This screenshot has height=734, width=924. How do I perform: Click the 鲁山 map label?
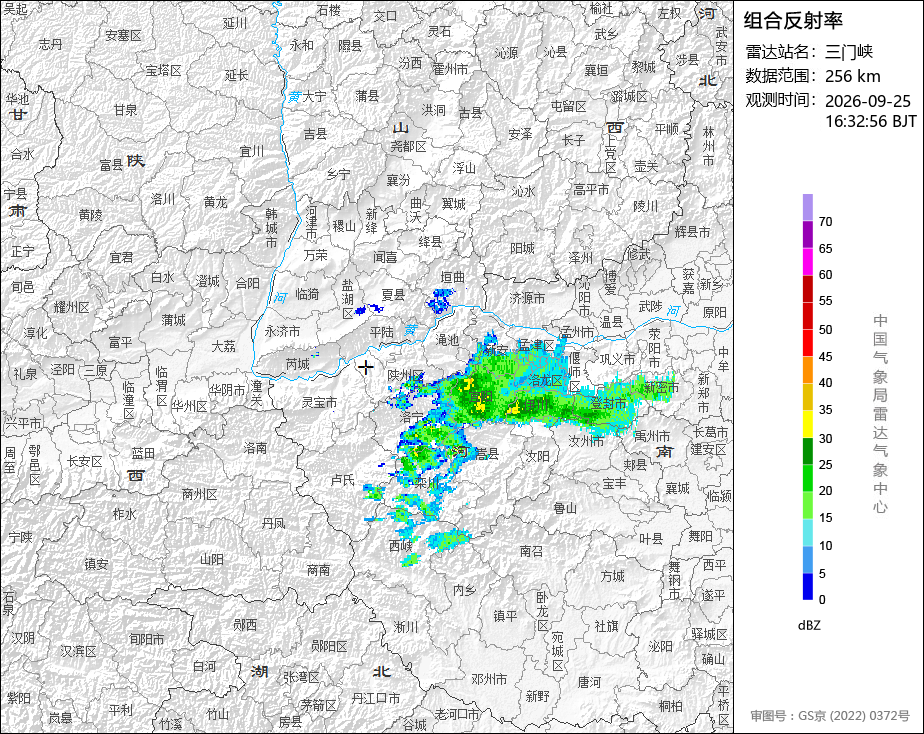565,508
